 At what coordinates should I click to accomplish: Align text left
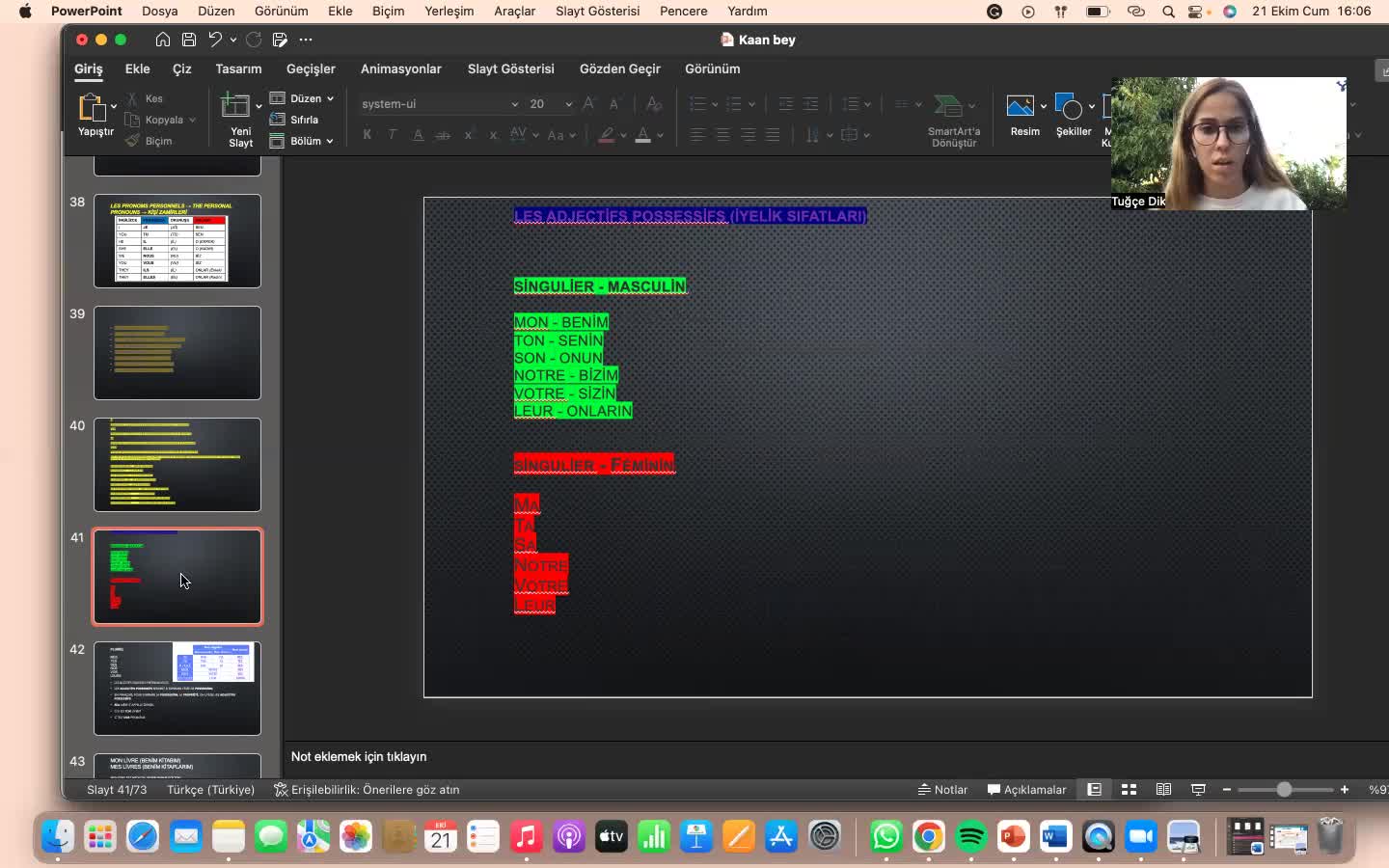coord(697,135)
